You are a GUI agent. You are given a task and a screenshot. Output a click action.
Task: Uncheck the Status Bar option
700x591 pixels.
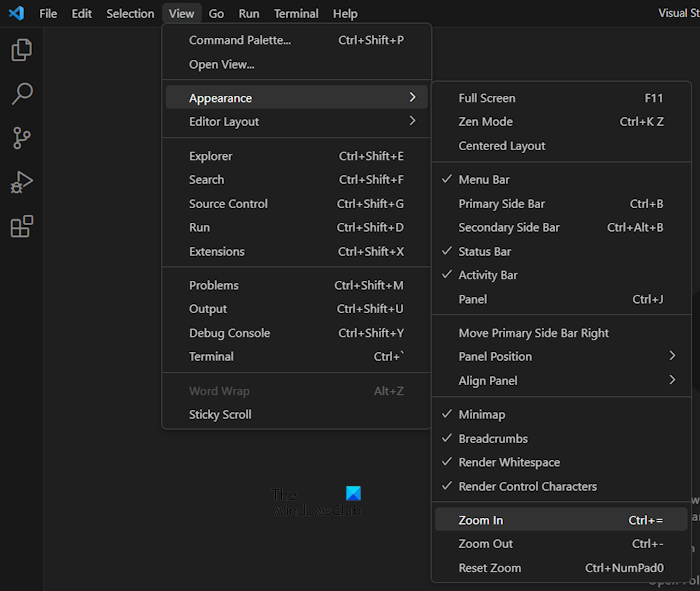(x=485, y=252)
